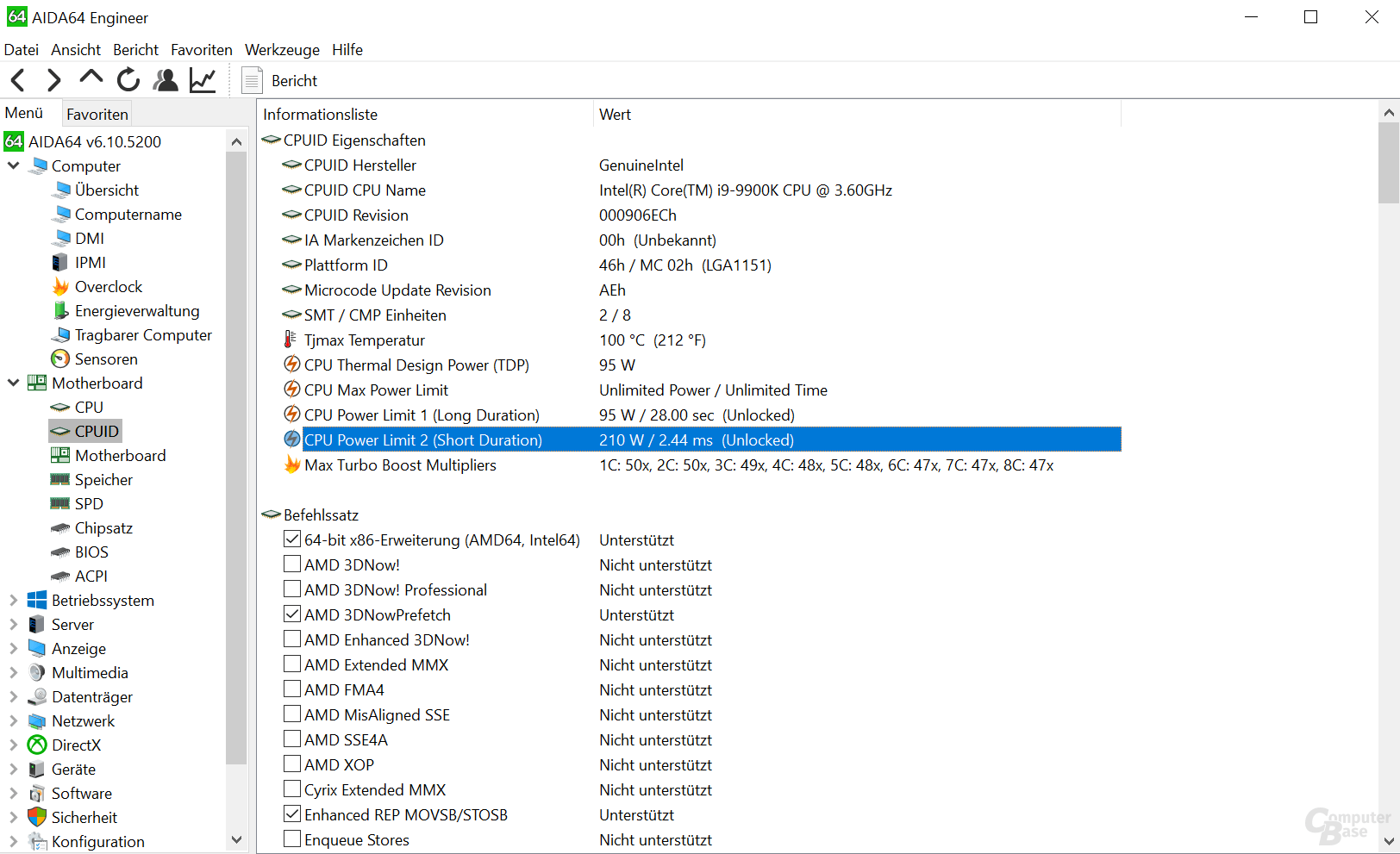Click the Back navigation arrow
Viewport: 1400px width, 854px height.
pos(18,80)
